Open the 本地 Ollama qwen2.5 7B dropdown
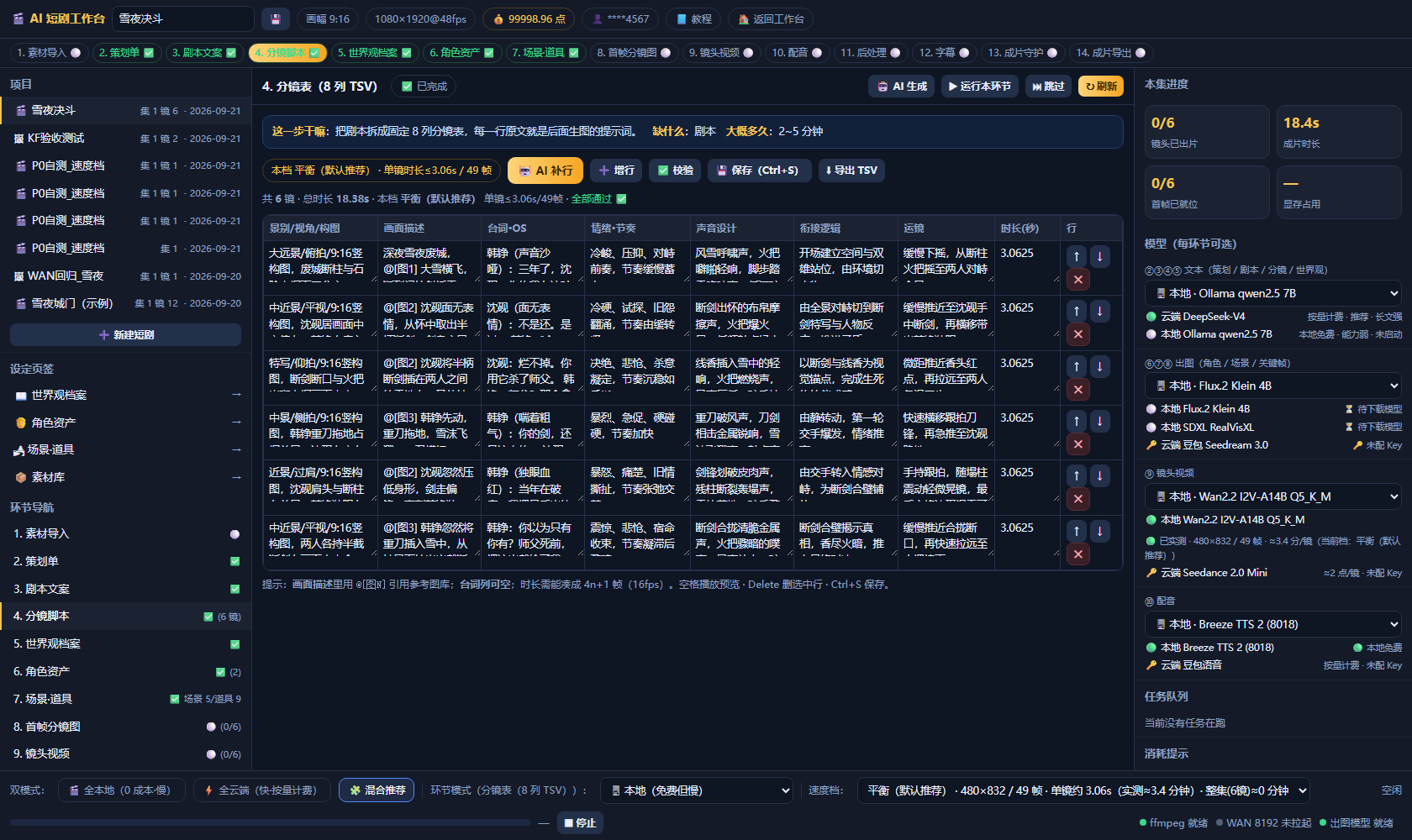 (x=1273, y=293)
